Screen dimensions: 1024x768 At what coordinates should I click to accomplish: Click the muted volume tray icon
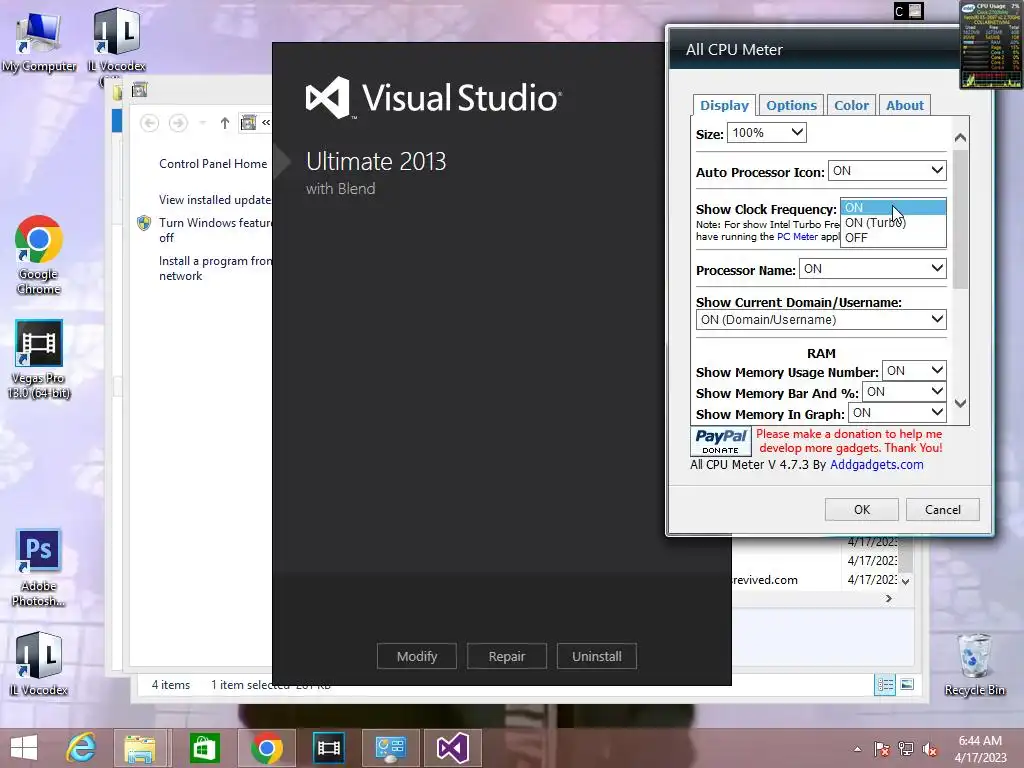pos(930,750)
